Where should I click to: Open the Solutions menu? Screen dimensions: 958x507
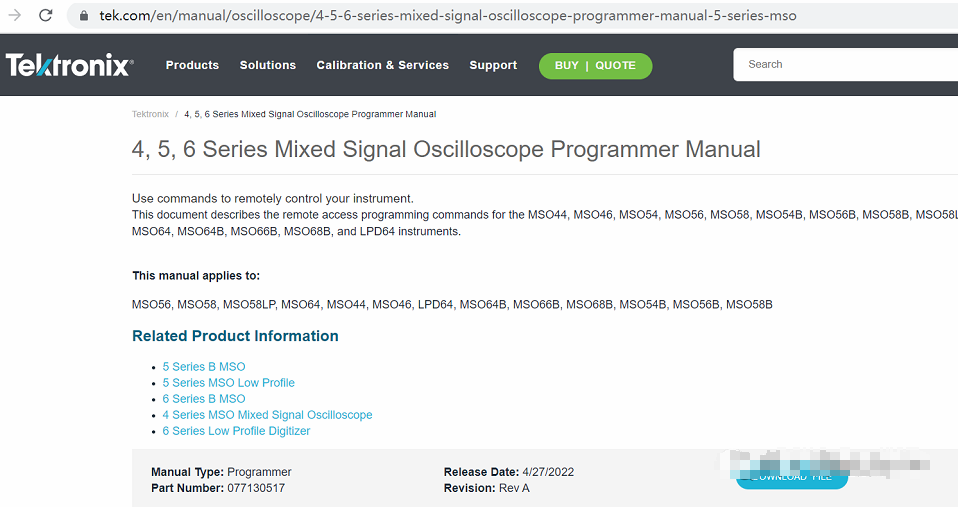[x=267, y=65]
